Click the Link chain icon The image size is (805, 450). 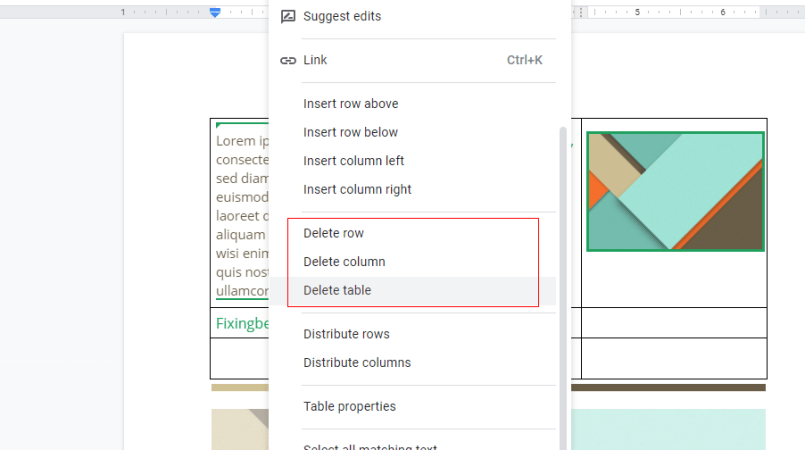coord(288,60)
